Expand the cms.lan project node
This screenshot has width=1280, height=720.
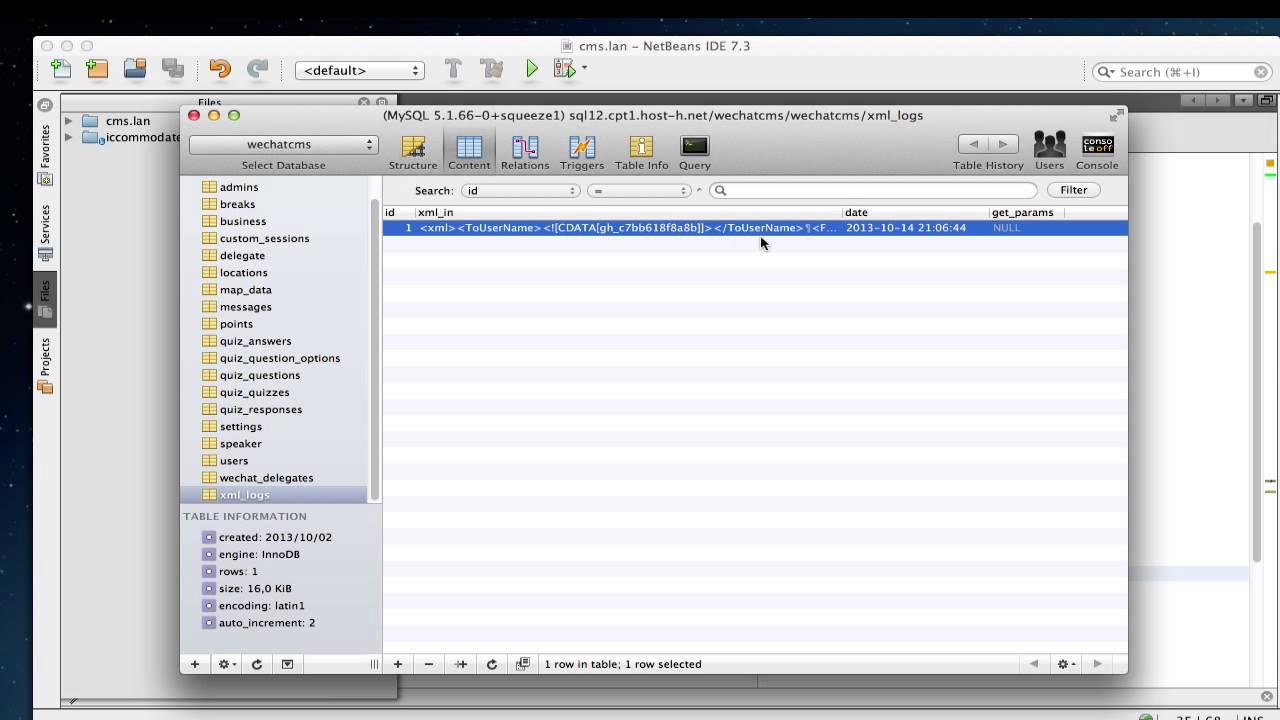(x=69, y=121)
